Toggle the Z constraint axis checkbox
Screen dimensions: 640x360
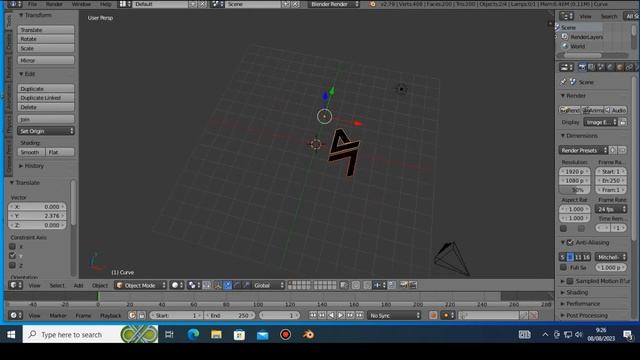12,265
